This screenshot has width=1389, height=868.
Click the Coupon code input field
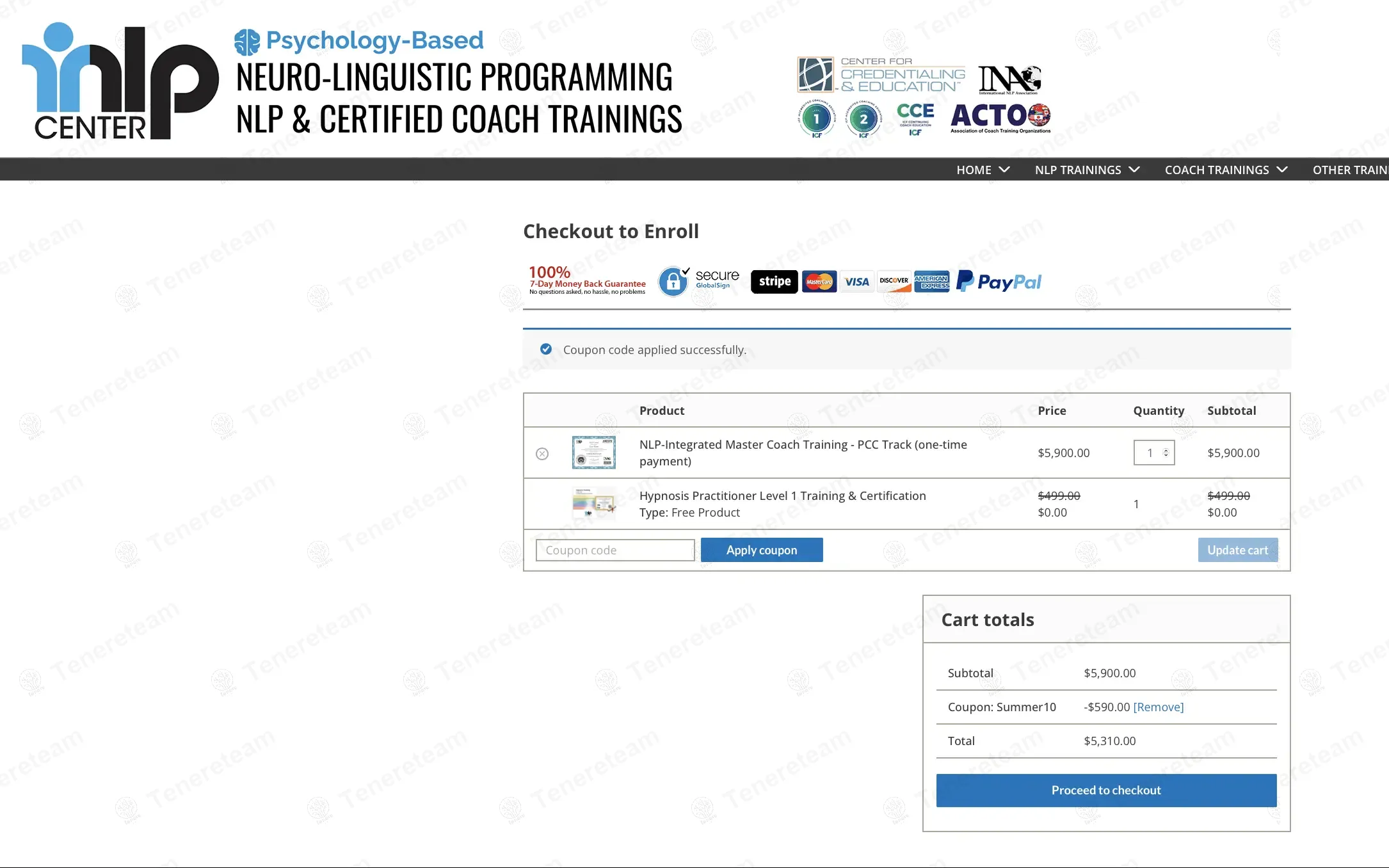pyautogui.click(x=614, y=550)
